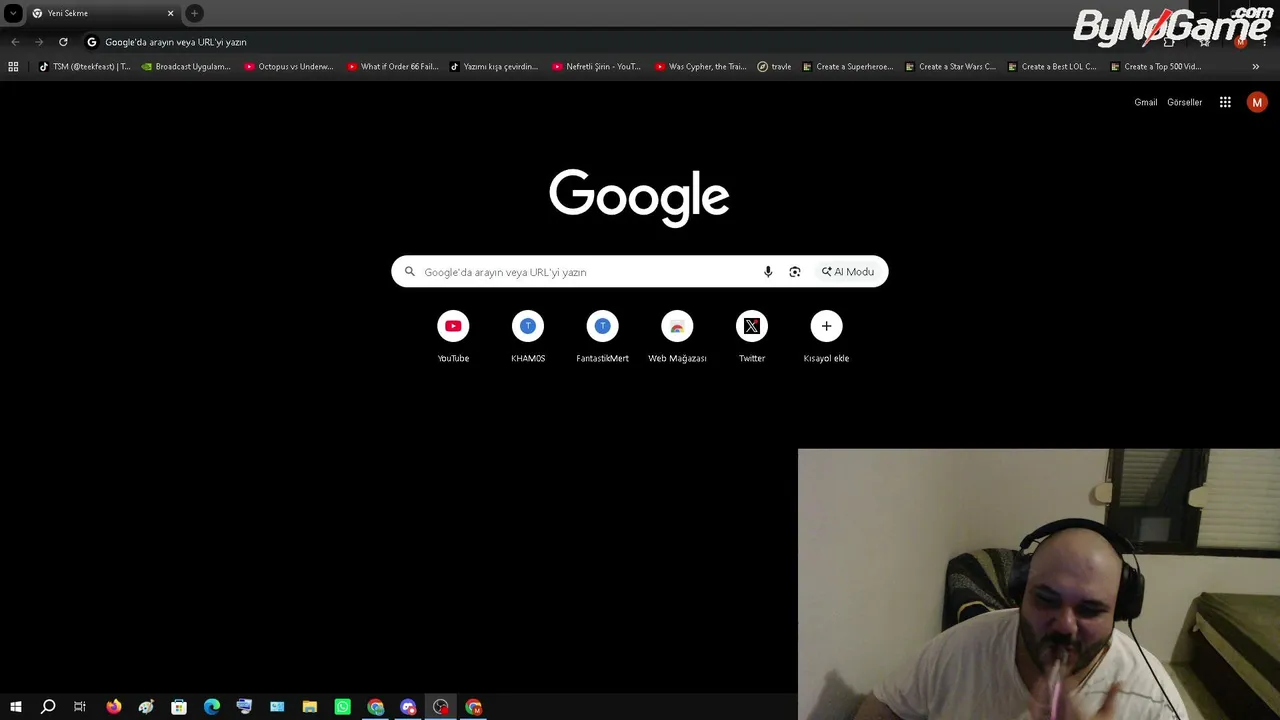Open the KHAMOS shortcut tile
1280x720 pixels.
pyautogui.click(x=528, y=337)
